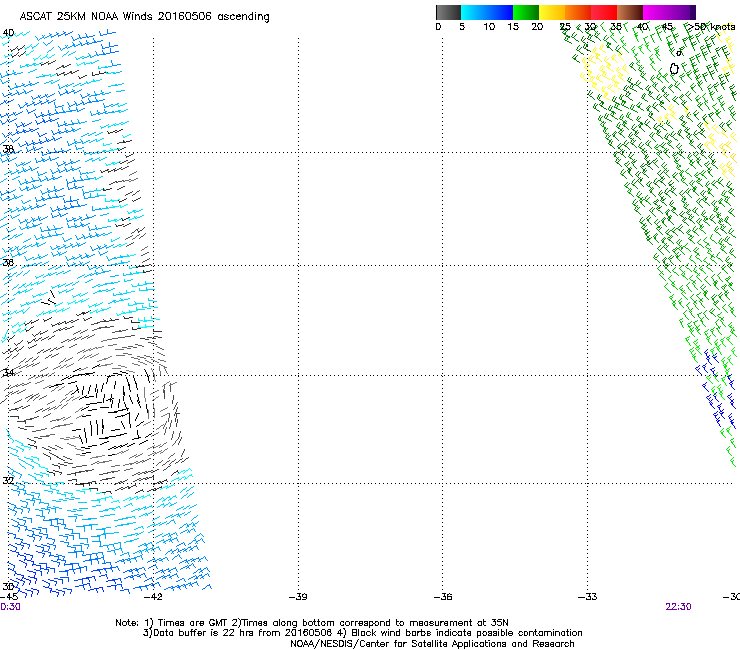Click the '0' label under the color bar

pos(438,27)
